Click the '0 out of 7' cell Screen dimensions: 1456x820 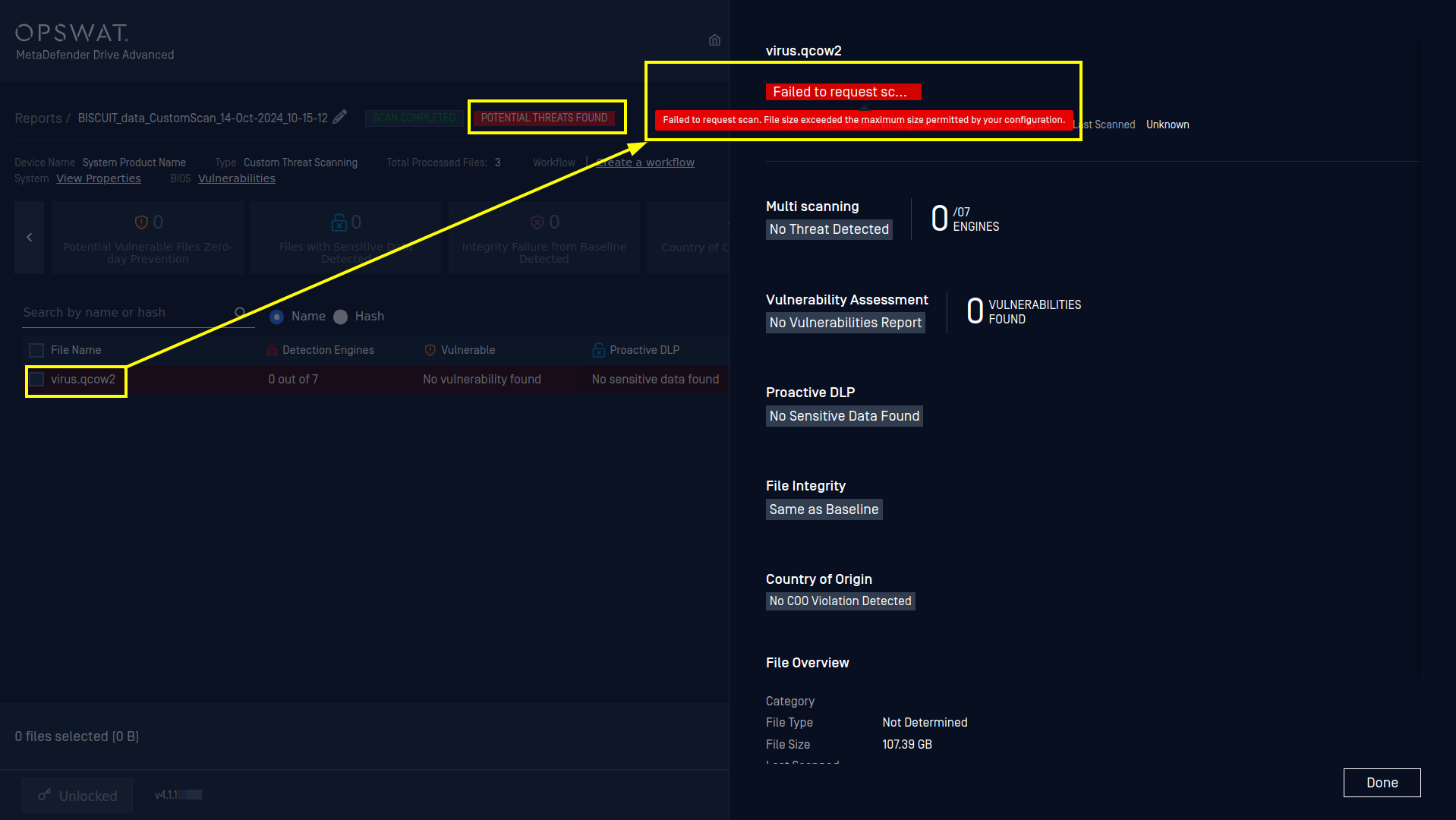coord(293,379)
